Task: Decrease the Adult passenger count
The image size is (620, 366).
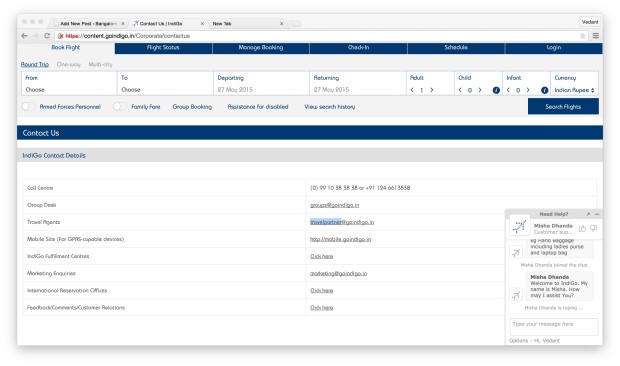Action: pos(412,90)
